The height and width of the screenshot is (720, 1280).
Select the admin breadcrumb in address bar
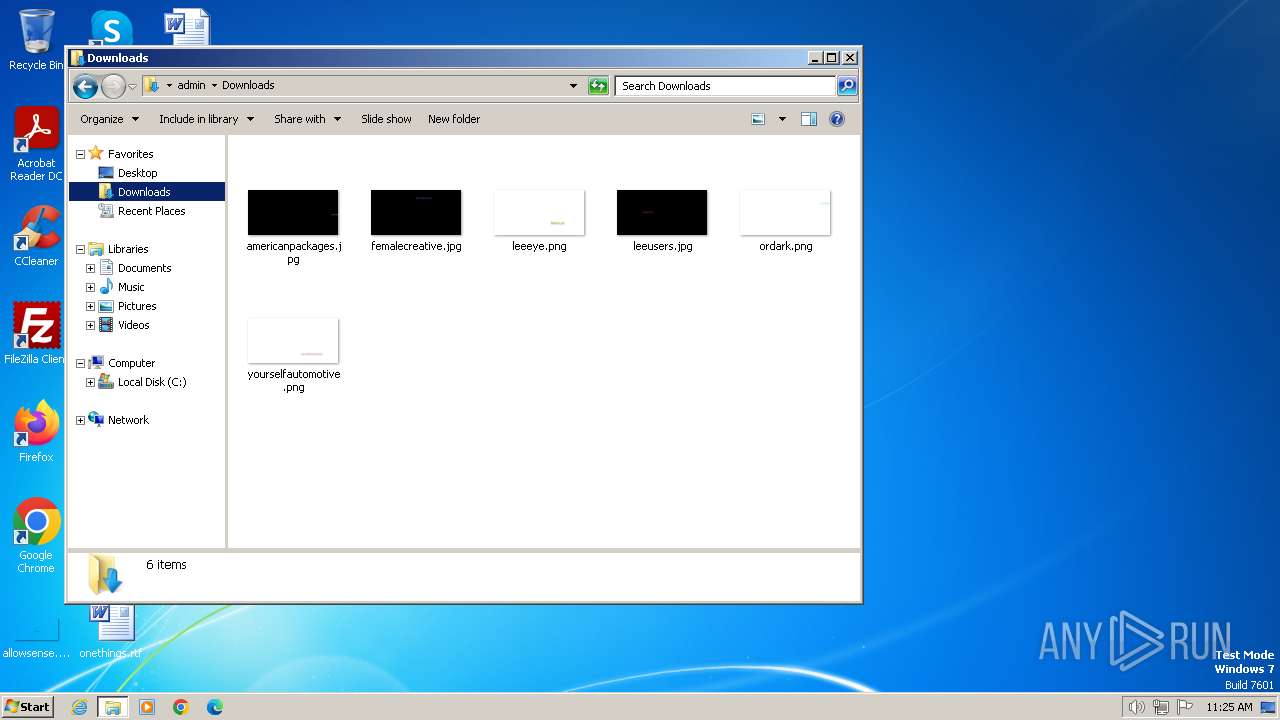[x=191, y=85]
